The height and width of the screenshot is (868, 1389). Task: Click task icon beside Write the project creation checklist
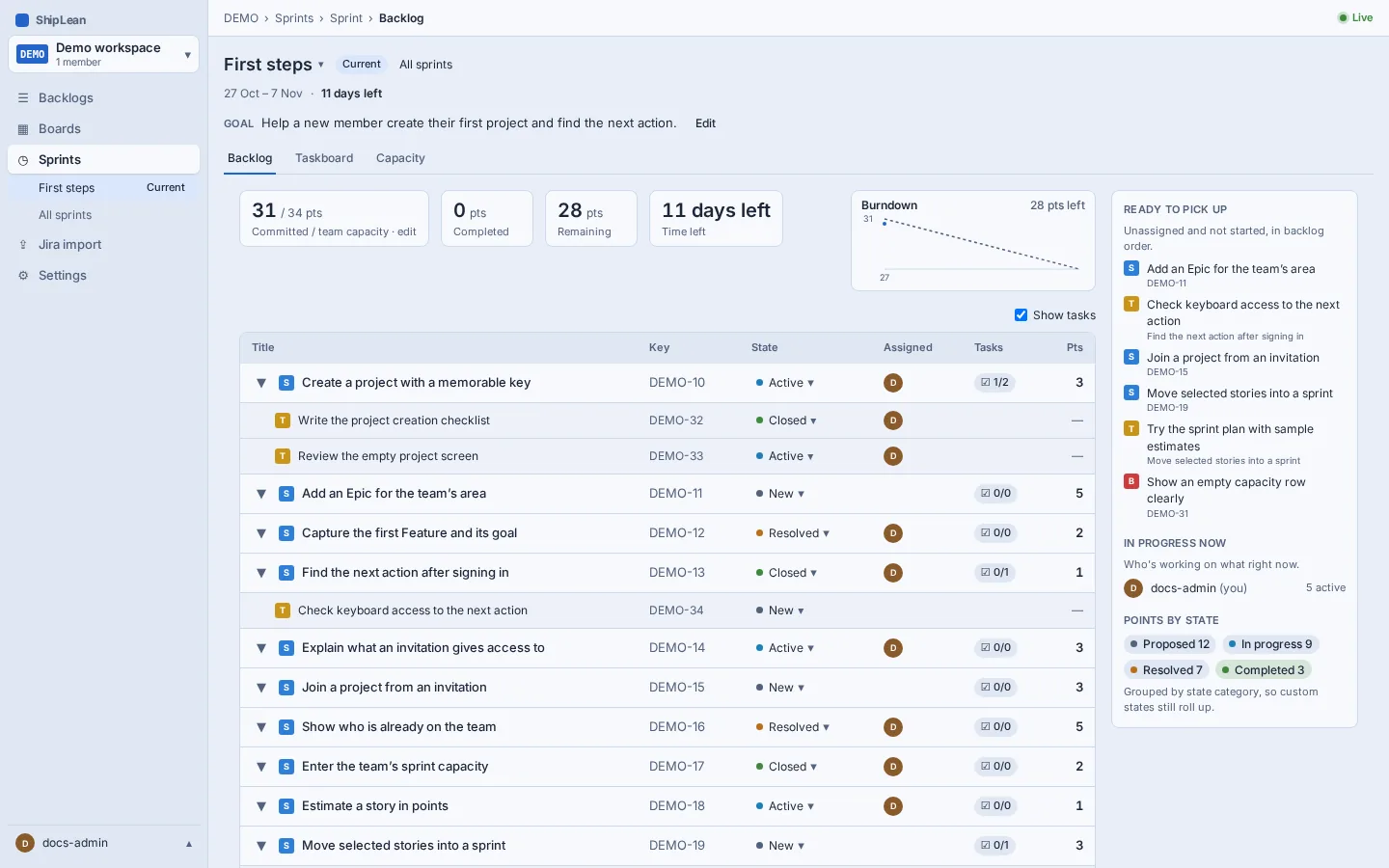pyautogui.click(x=283, y=420)
